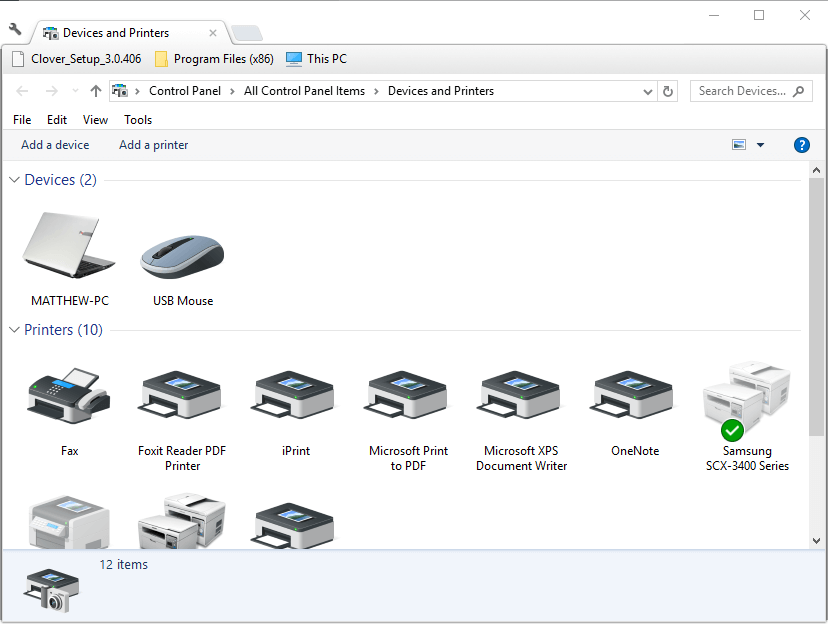Click the search magnifier icon
The width and height of the screenshot is (828, 624).
point(798,91)
